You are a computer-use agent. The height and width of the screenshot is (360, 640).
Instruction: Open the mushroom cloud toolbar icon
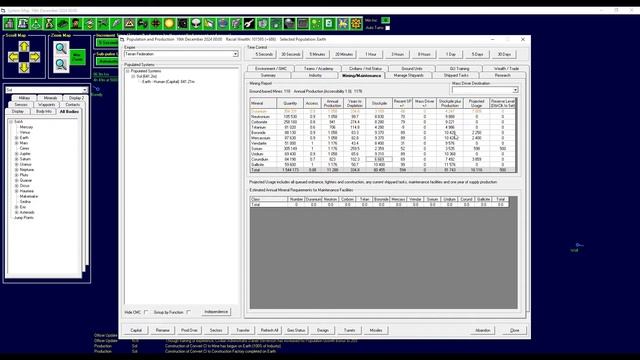(x=196, y=24)
